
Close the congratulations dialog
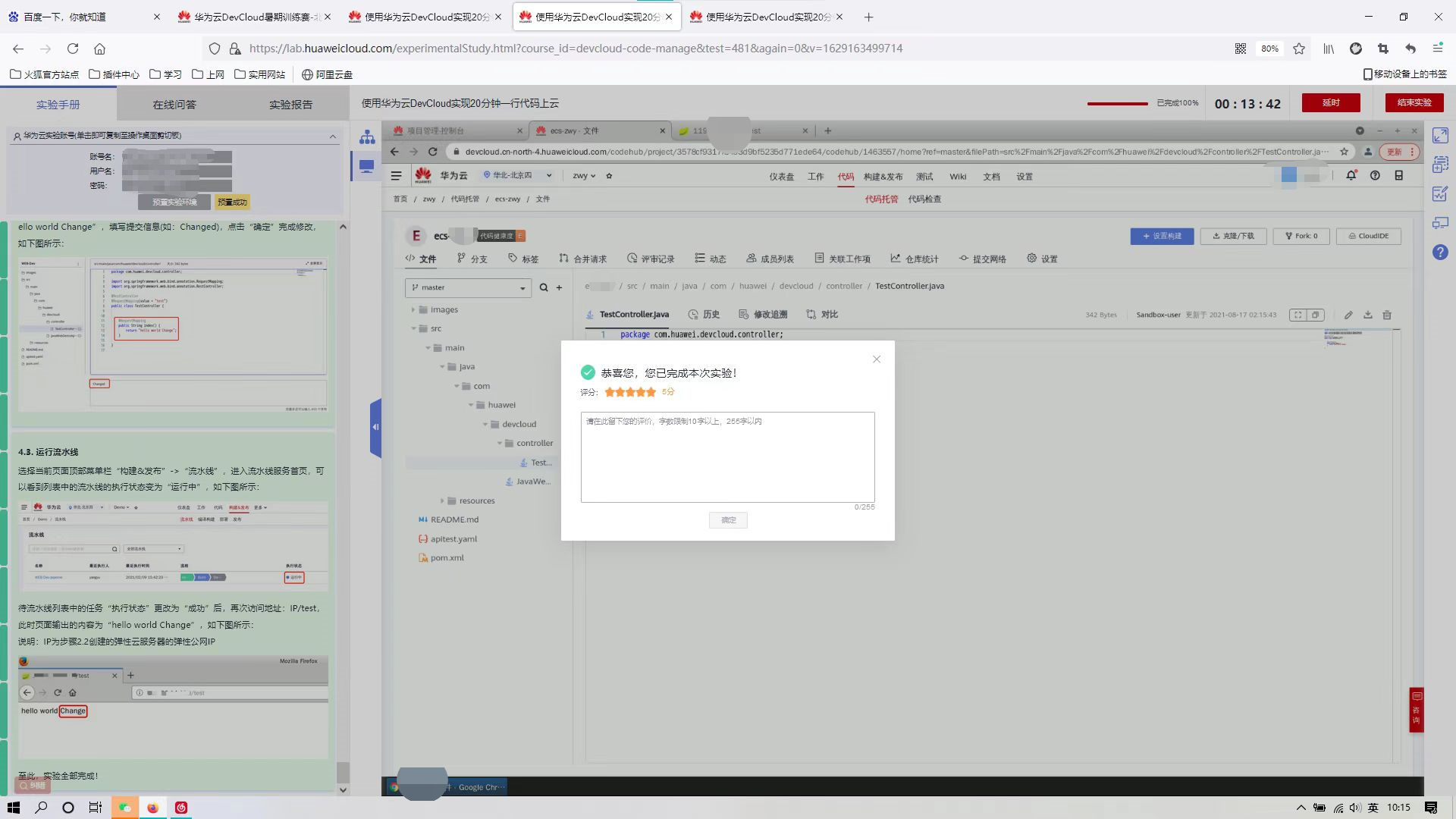tap(877, 359)
